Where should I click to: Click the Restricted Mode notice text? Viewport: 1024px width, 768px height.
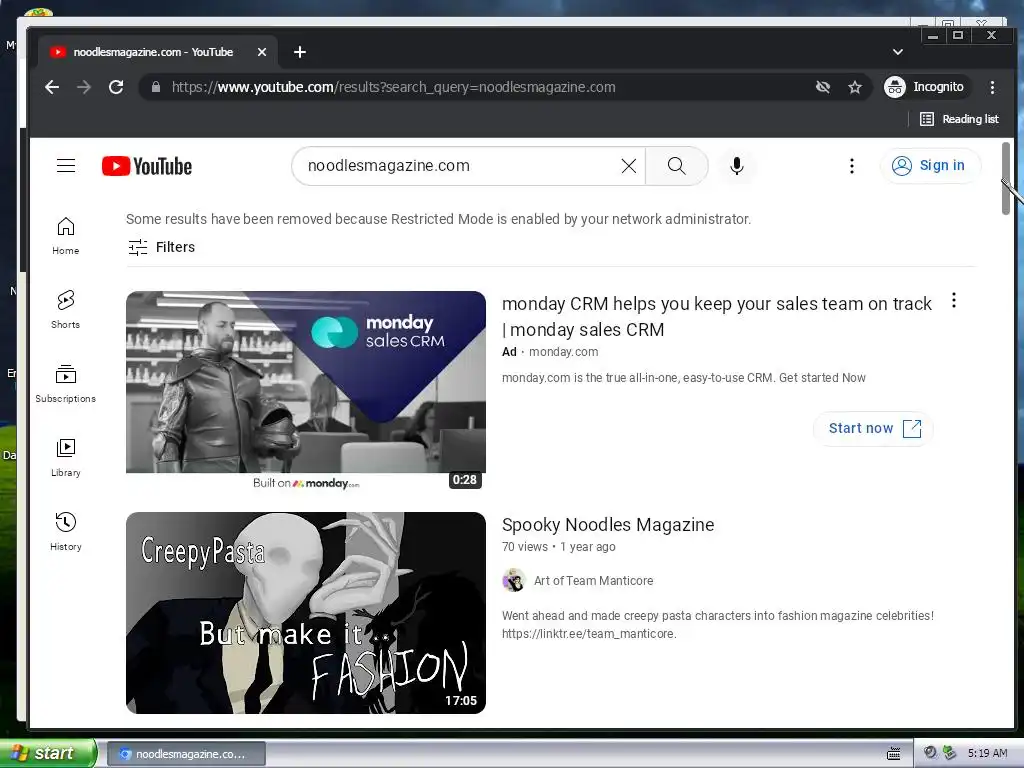click(438, 219)
